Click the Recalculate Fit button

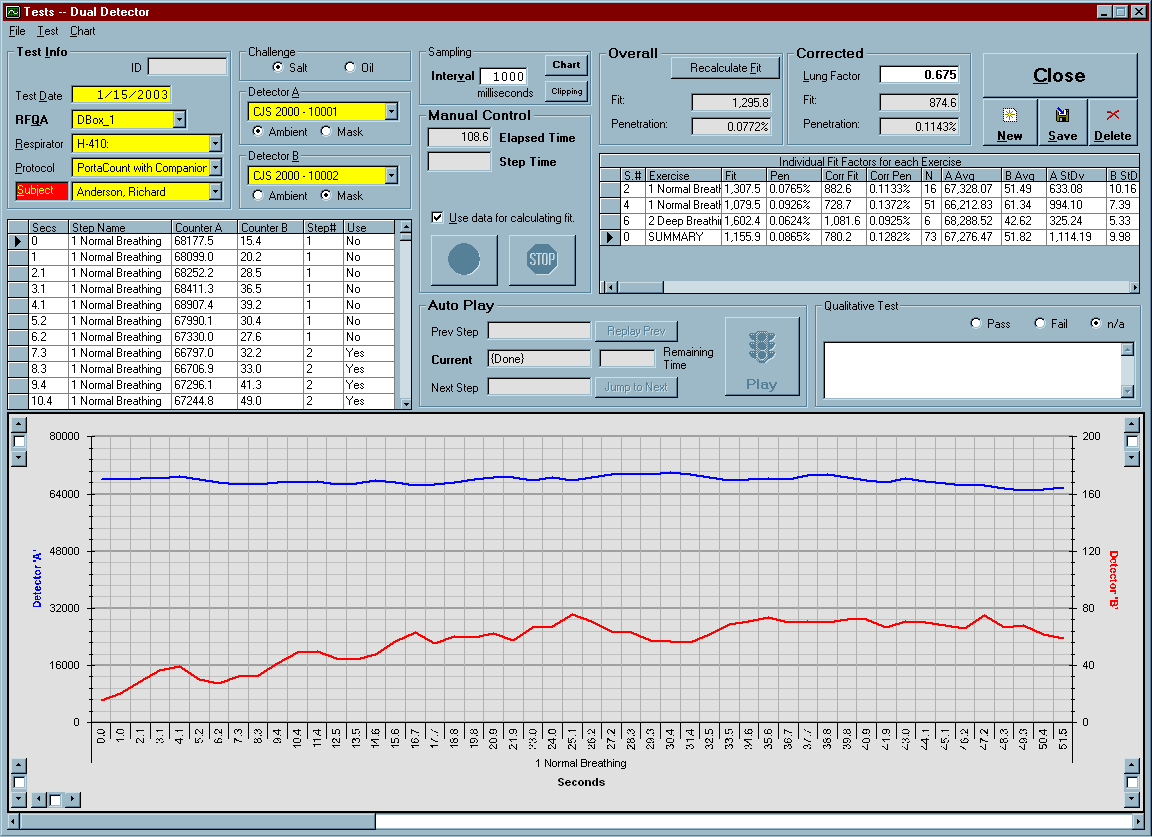725,68
